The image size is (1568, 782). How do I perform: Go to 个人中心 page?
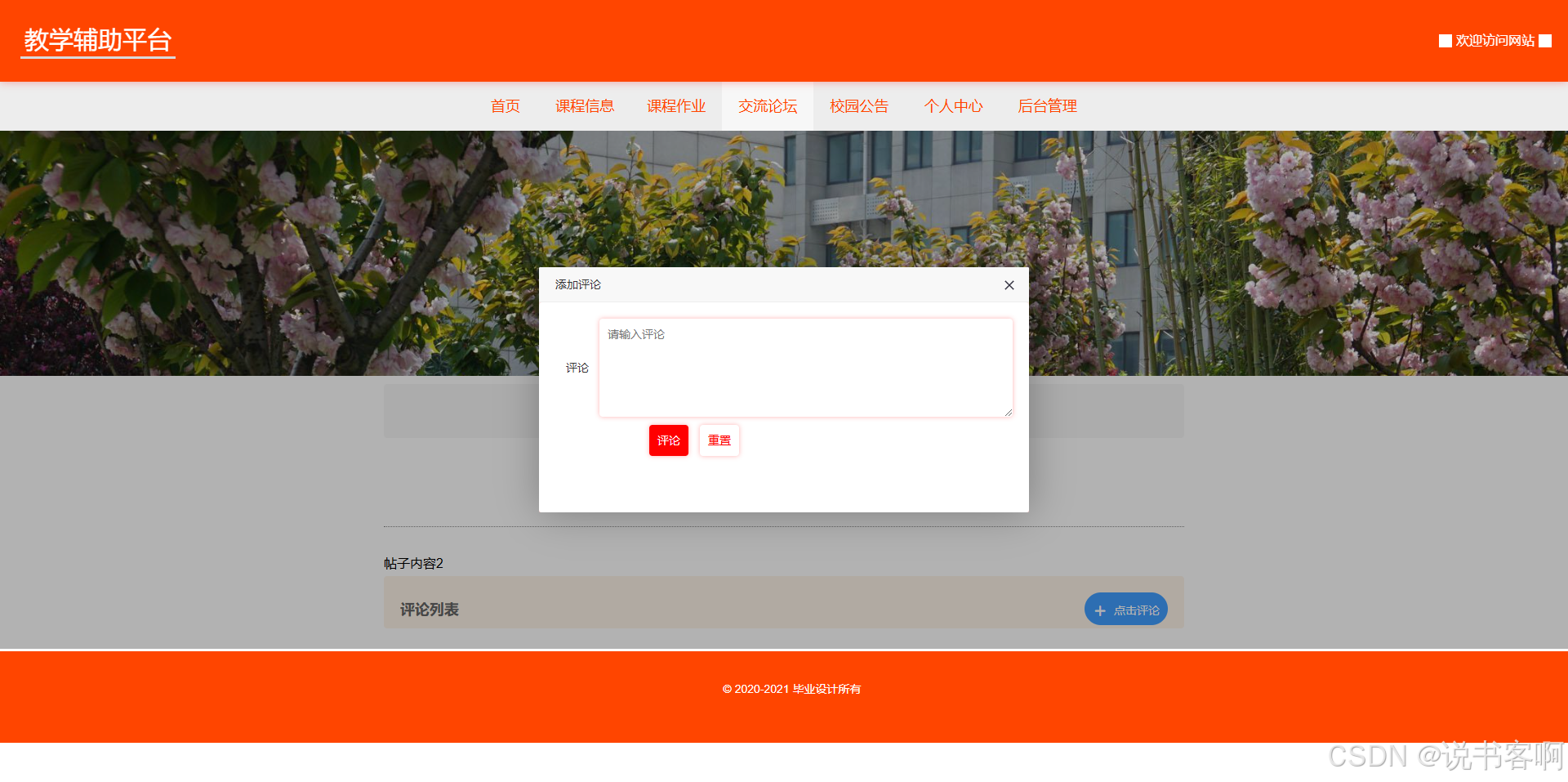click(953, 106)
